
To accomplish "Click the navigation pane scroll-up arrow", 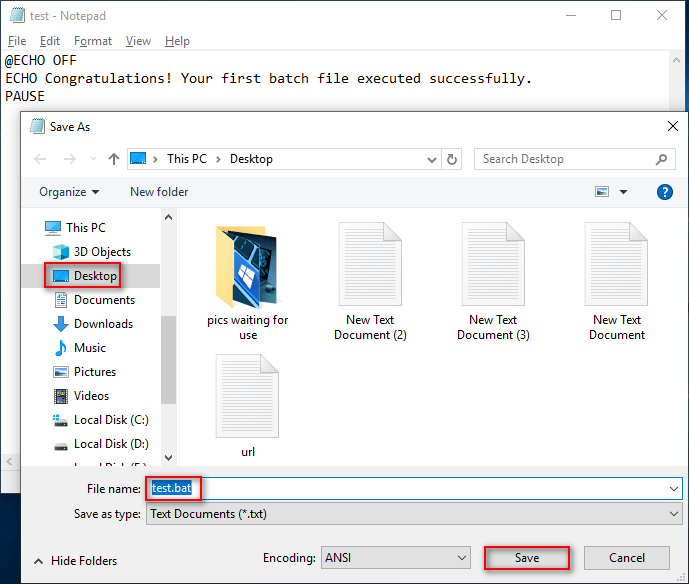I will point(168,217).
